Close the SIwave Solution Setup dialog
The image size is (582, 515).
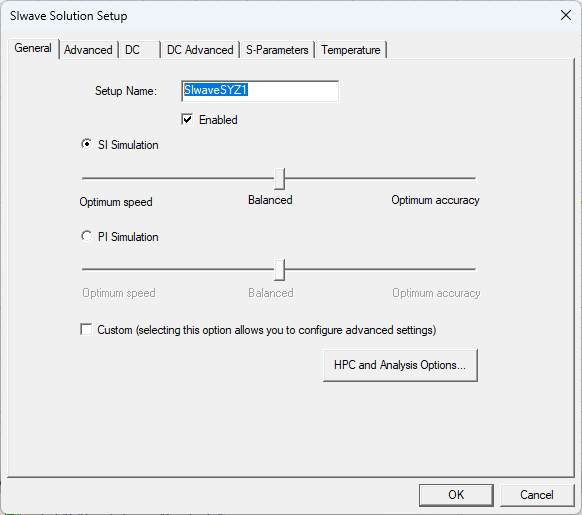click(566, 15)
